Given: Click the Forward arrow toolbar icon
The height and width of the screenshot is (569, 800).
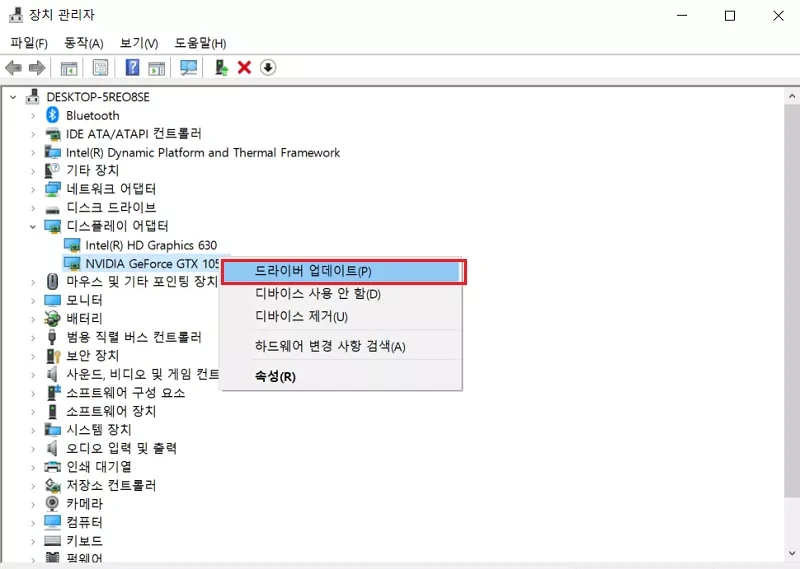Looking at the screenshot, I should point(37,67).
